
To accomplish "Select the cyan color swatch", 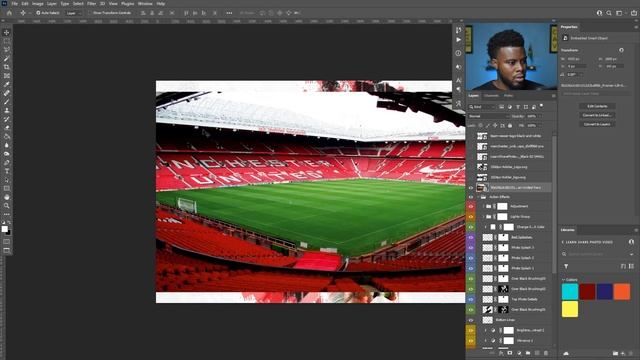I will [570, 292].
